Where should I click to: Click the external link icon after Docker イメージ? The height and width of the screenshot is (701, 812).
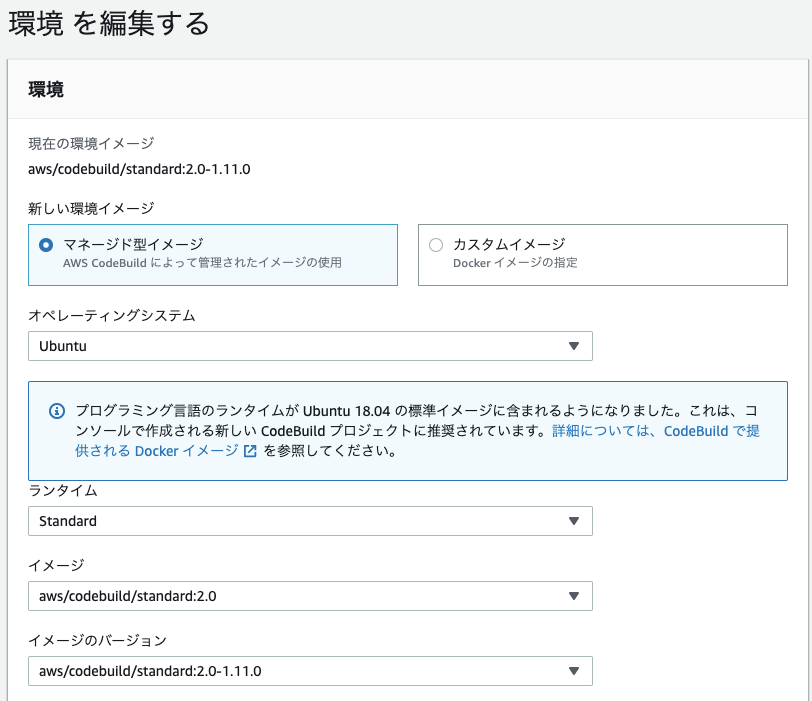click(x=249, y=451)
